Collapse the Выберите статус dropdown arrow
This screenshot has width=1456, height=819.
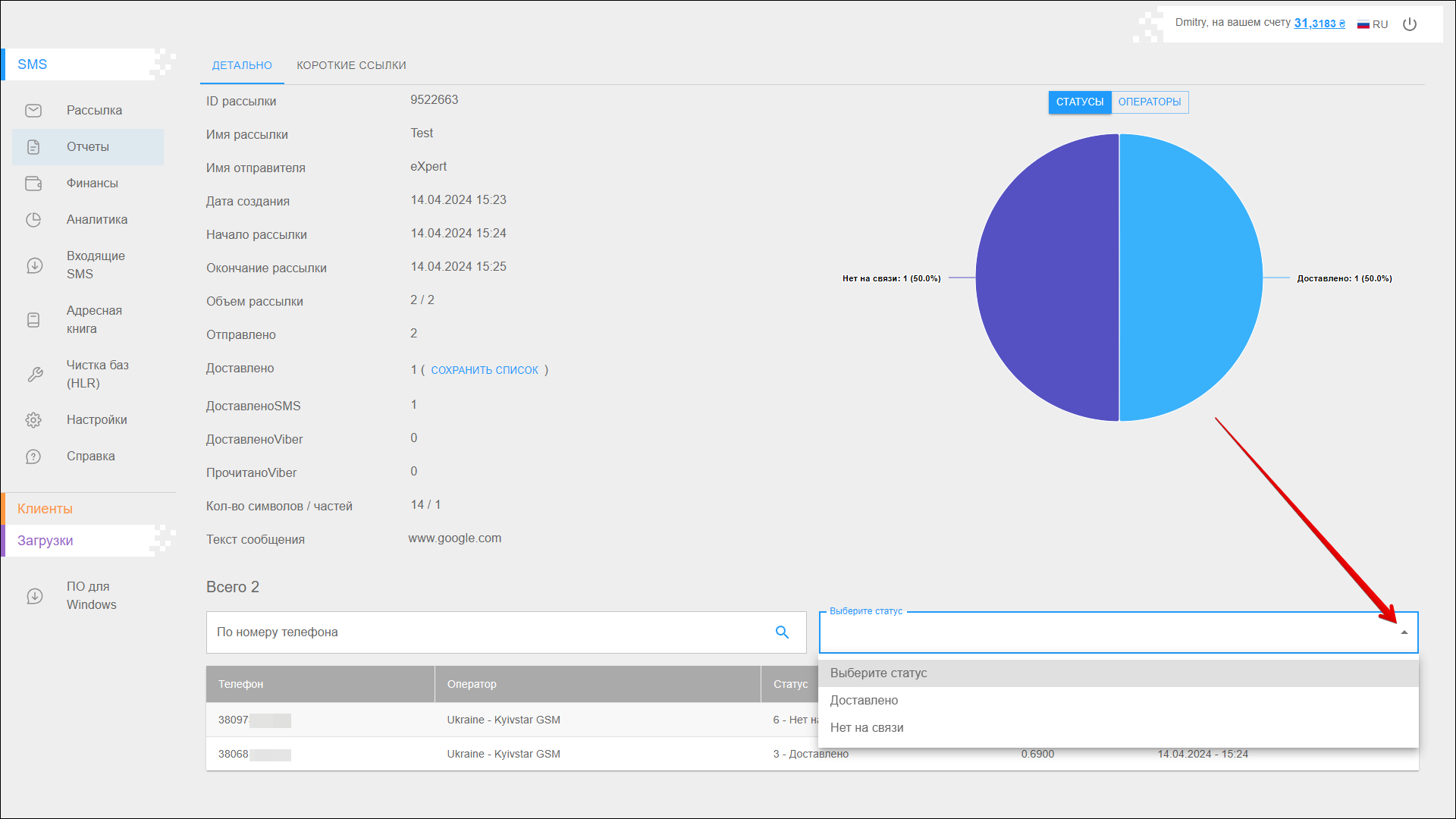click(x=1404, y=632)
